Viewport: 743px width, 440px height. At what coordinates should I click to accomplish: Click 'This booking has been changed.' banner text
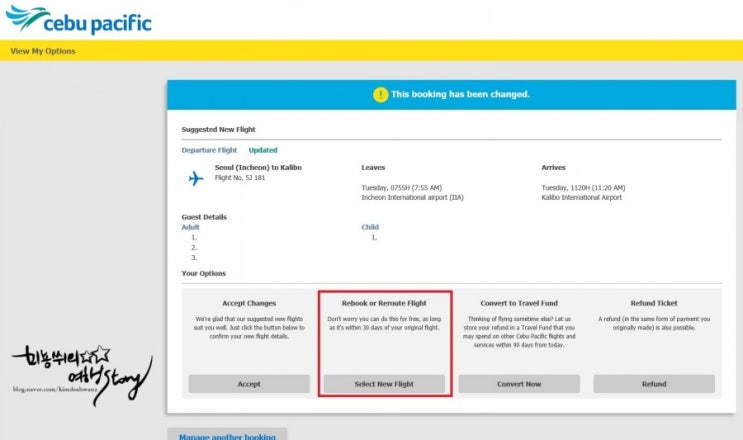[461, 94]
